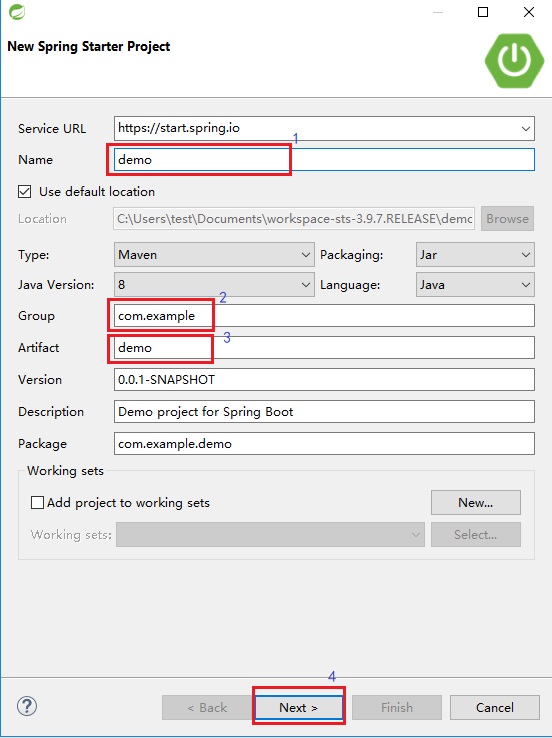Image resolution: width=552 pixels, height=738 pixels.
Task: Expand the Service URL dropdown arrow
Action: [526, 128]
